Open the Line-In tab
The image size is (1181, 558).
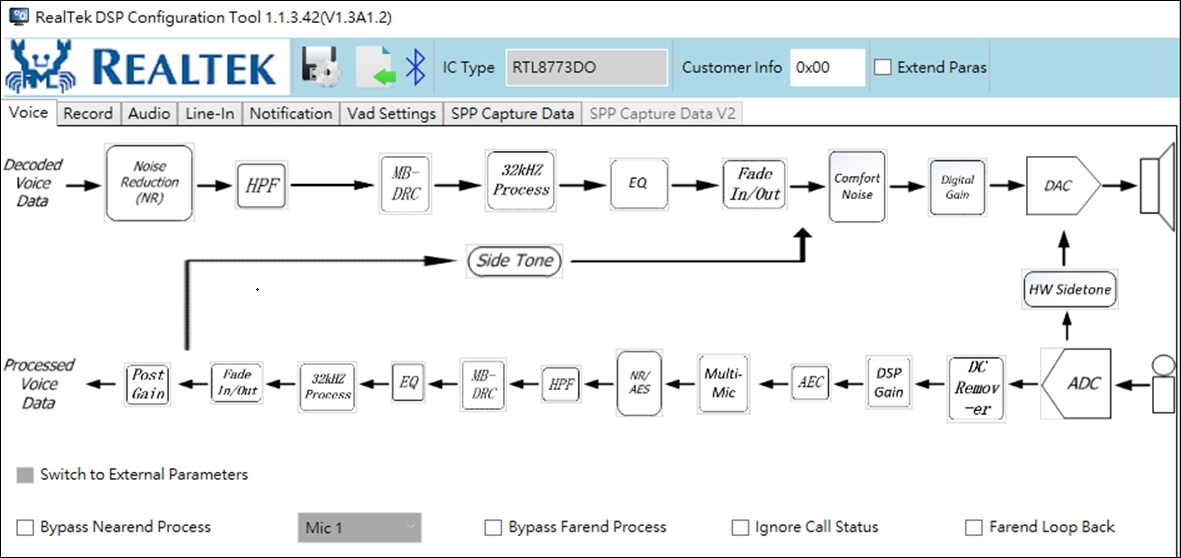(x=210, y=114)
